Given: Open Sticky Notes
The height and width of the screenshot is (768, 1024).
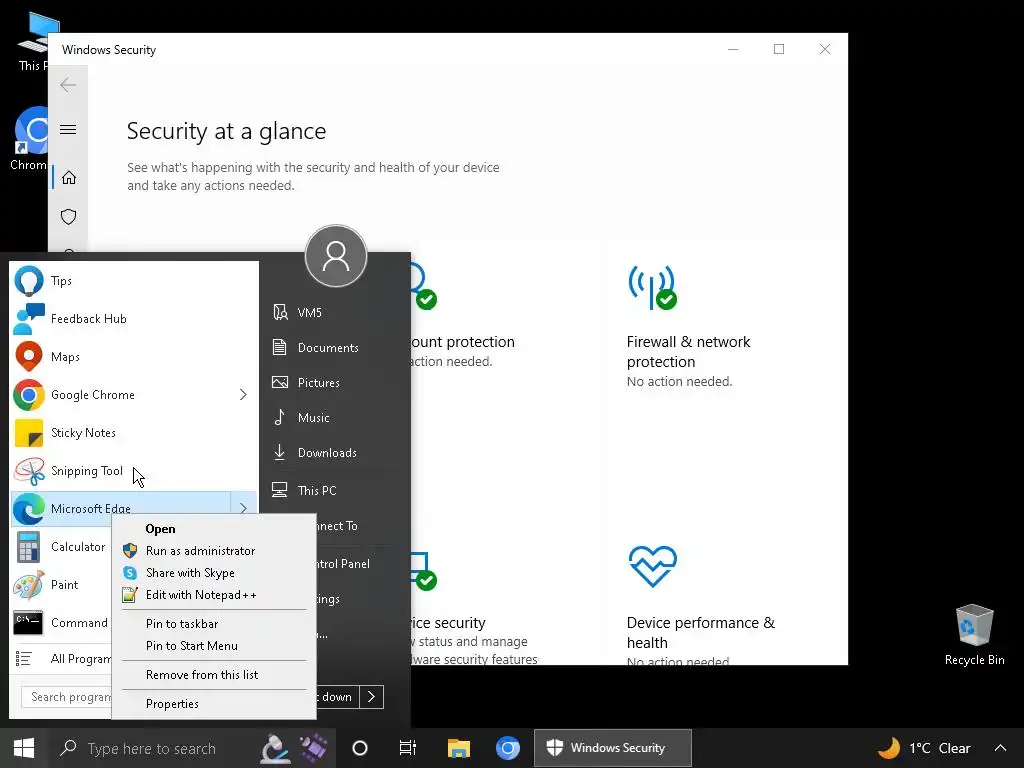Looking at the screenshot, I should [x=134, y=433].
